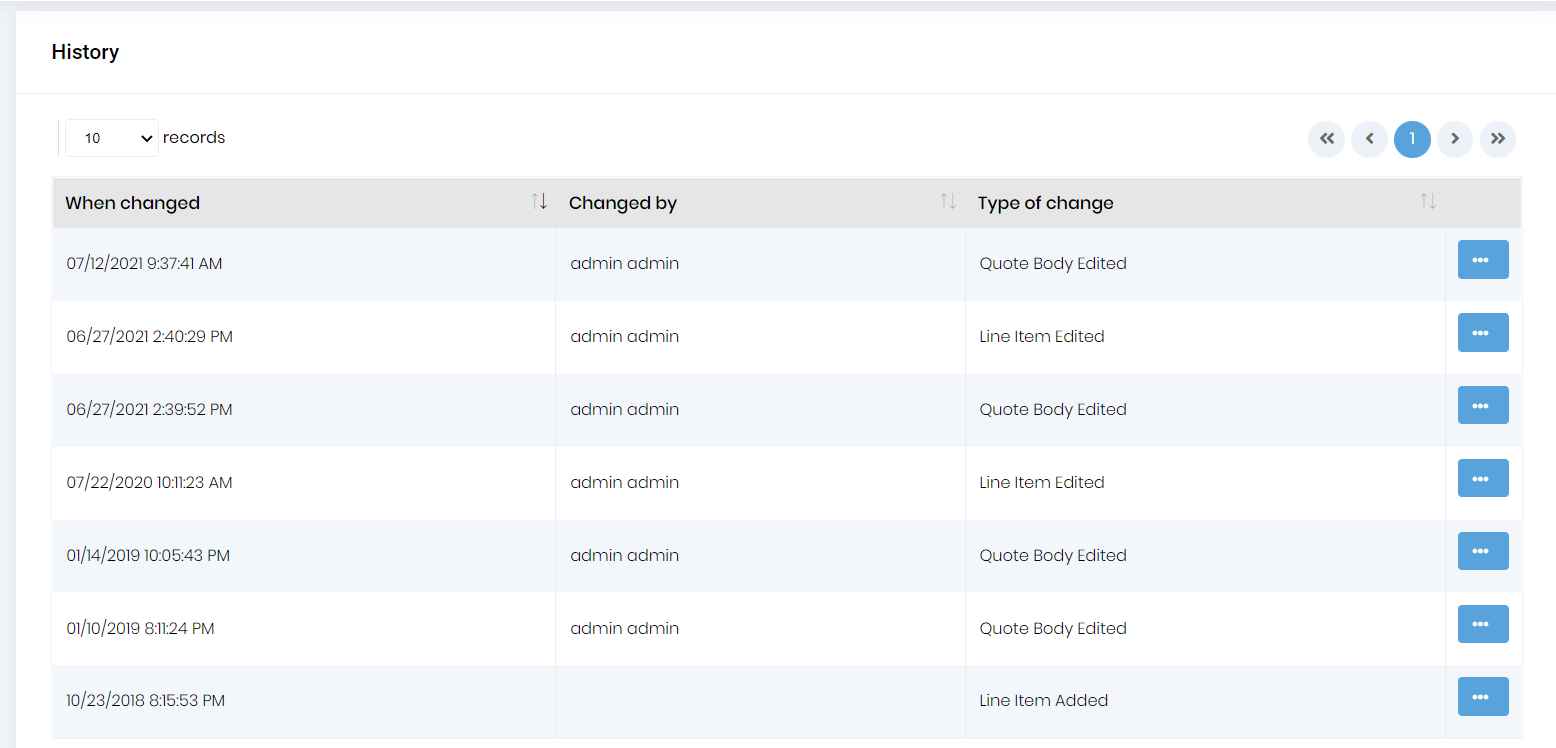
Task: Go to previous page arrow
Action: click(x=1369, y=139)
